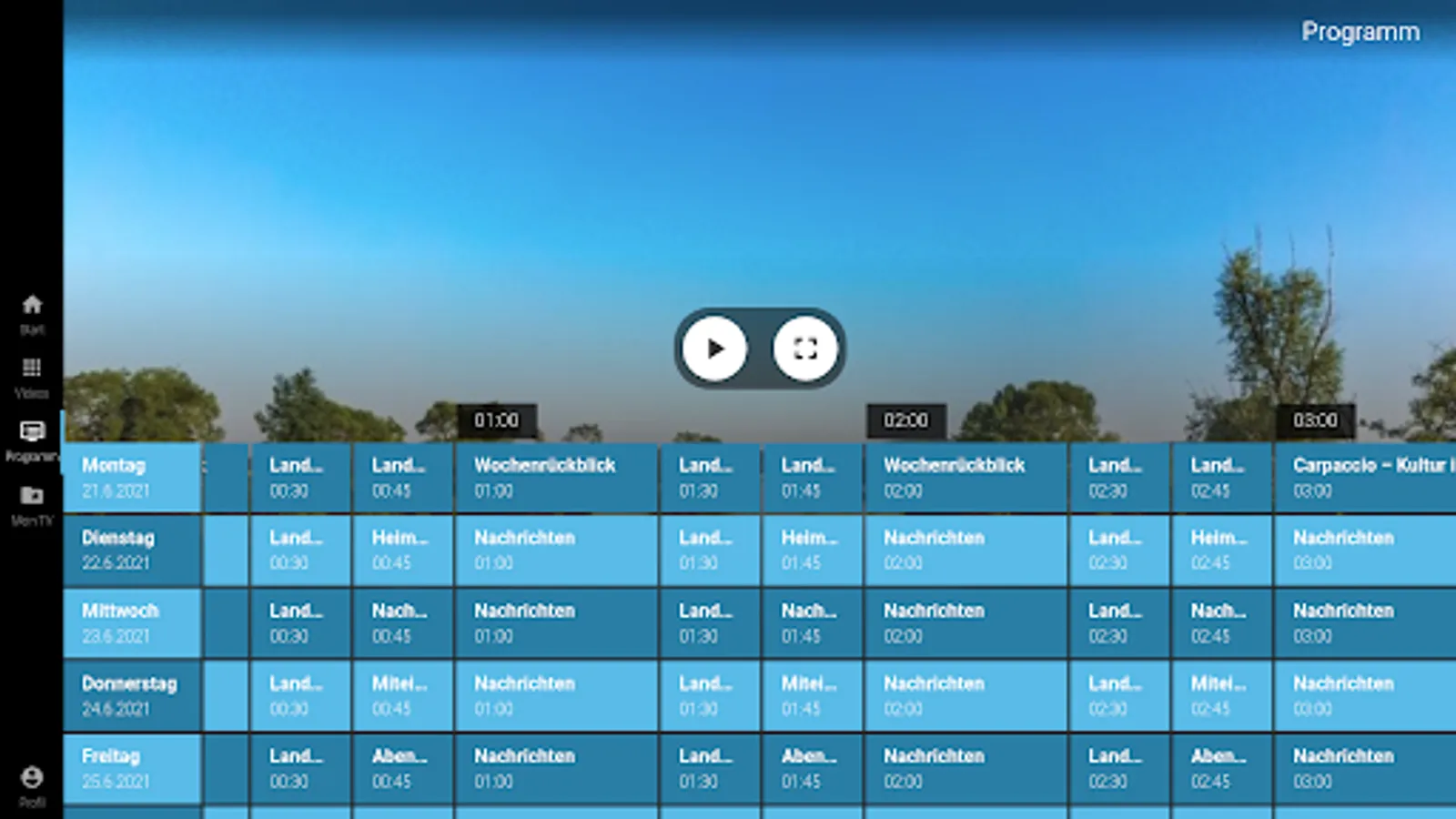Screen dimensions: 1456x819
Task: Open Dienstag's Nachrichten at 01:00
Action: 557,551
